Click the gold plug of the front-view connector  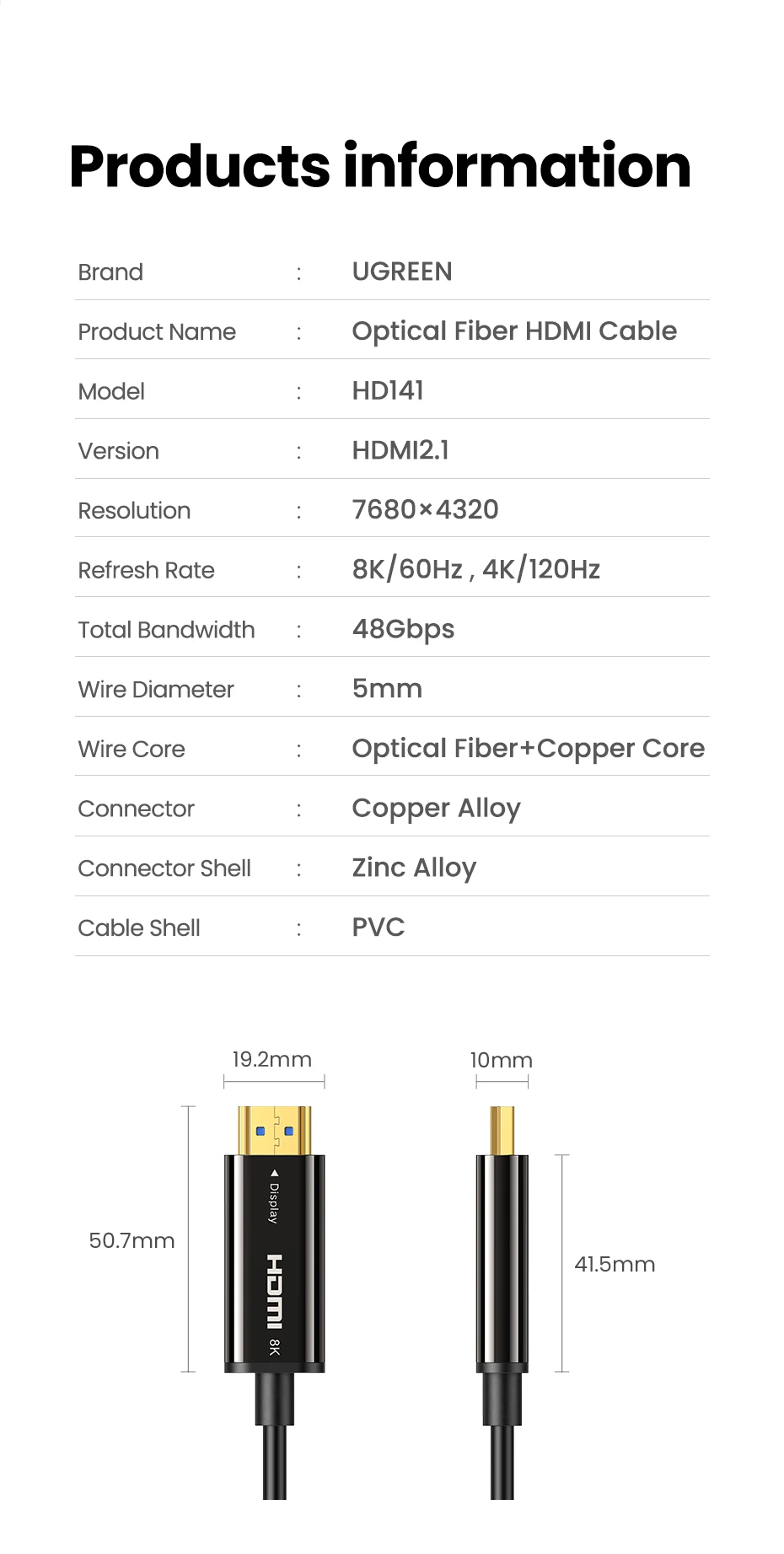(x=274, y=1131)
